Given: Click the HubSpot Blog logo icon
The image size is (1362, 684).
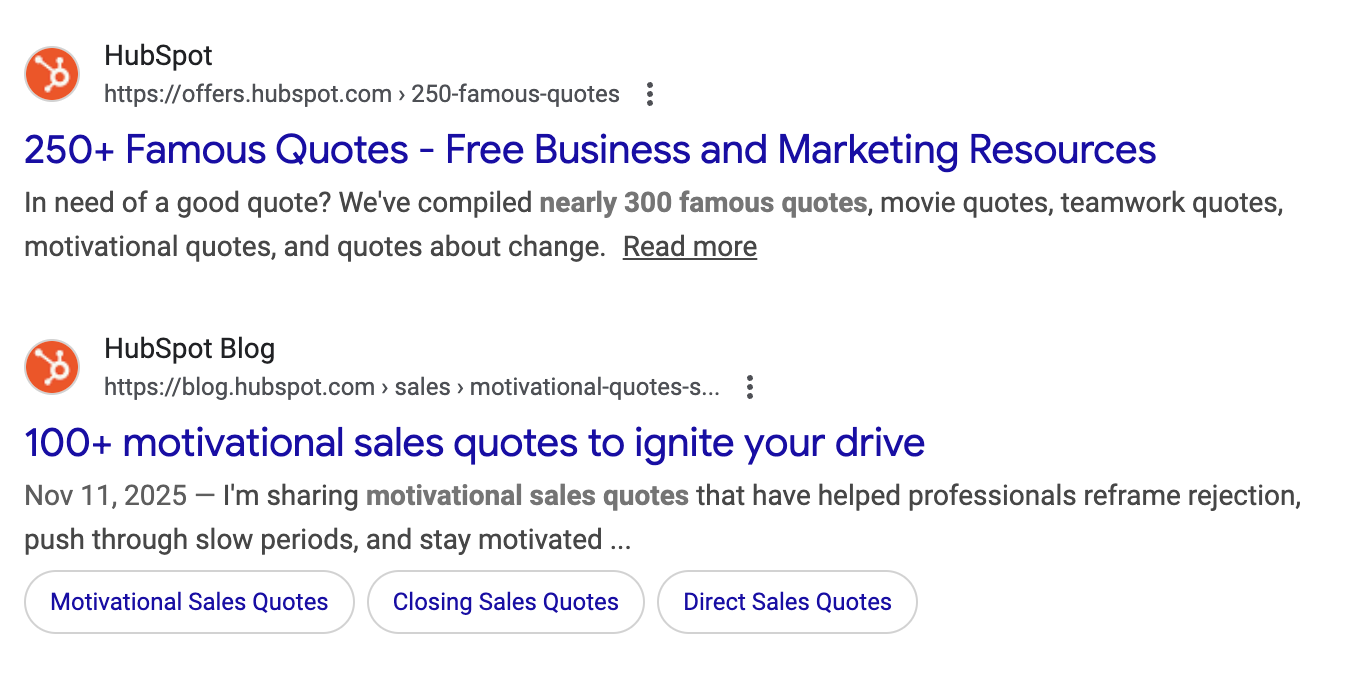Looking at the screenshot, I should click(x=52, y=366).
